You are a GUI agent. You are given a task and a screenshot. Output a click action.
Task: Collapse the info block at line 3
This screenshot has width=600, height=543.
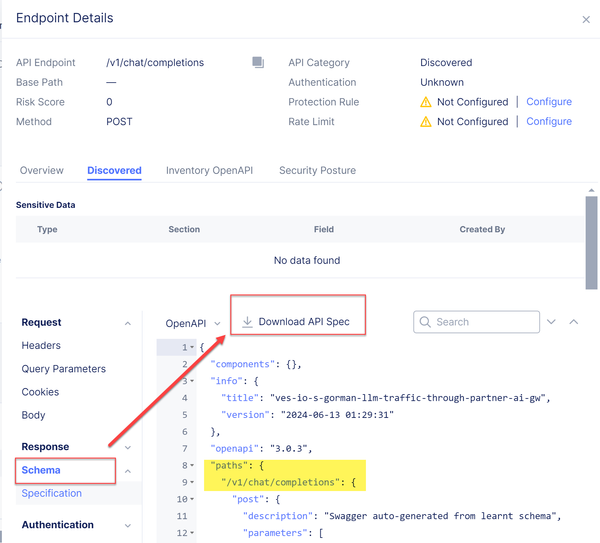tap(191, 381)
